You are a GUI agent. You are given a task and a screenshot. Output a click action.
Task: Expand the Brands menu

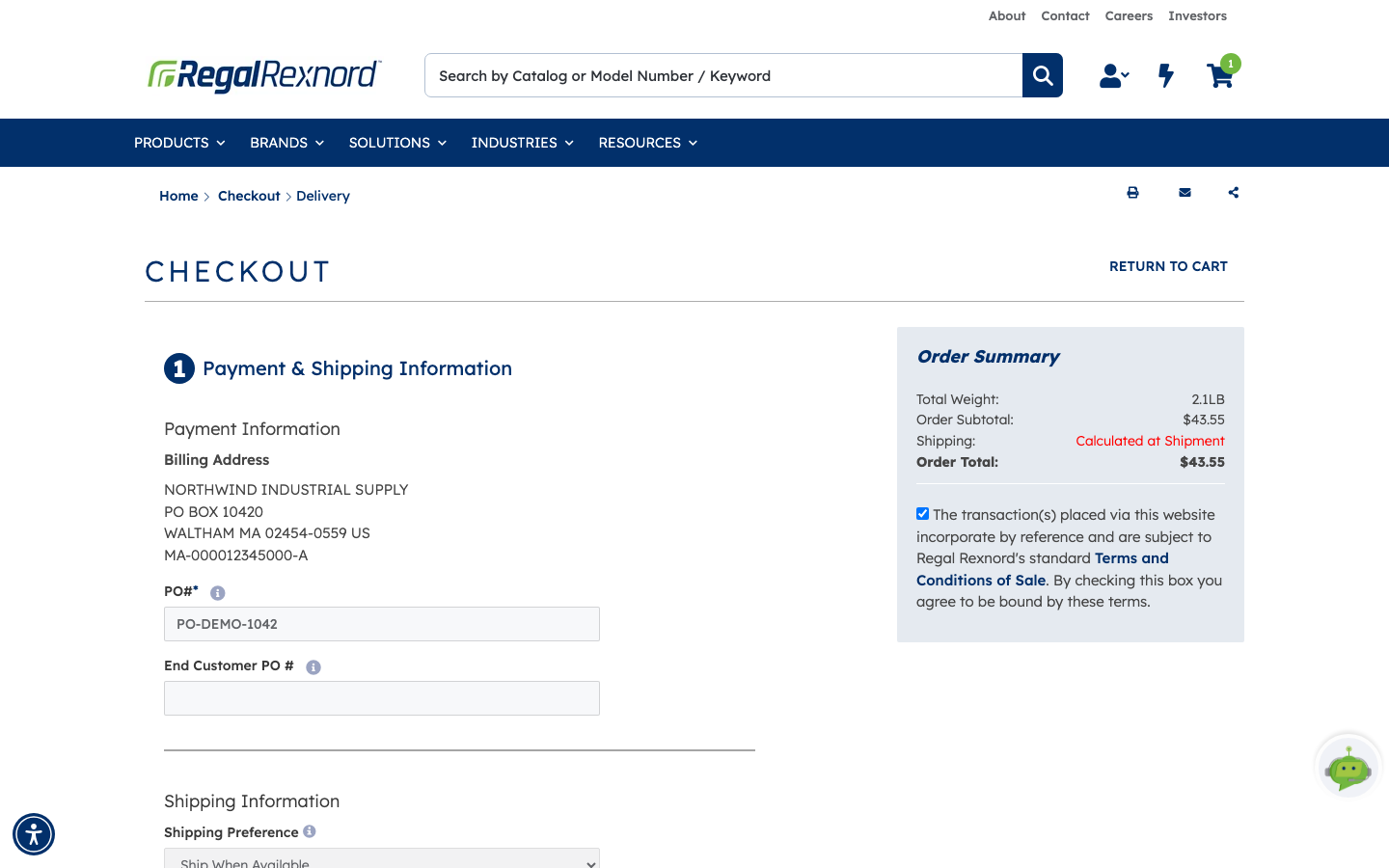coord(286,143)
